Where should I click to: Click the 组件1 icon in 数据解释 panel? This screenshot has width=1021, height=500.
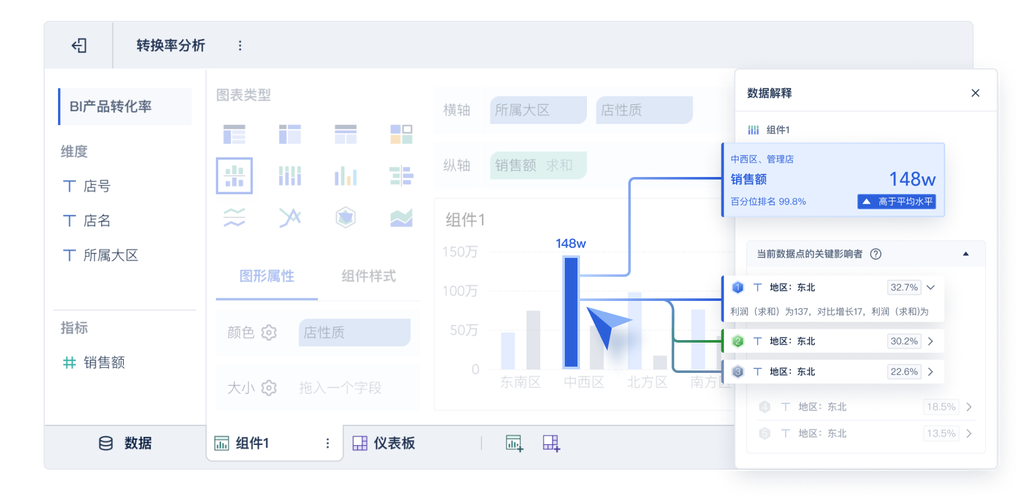[753, 130]
